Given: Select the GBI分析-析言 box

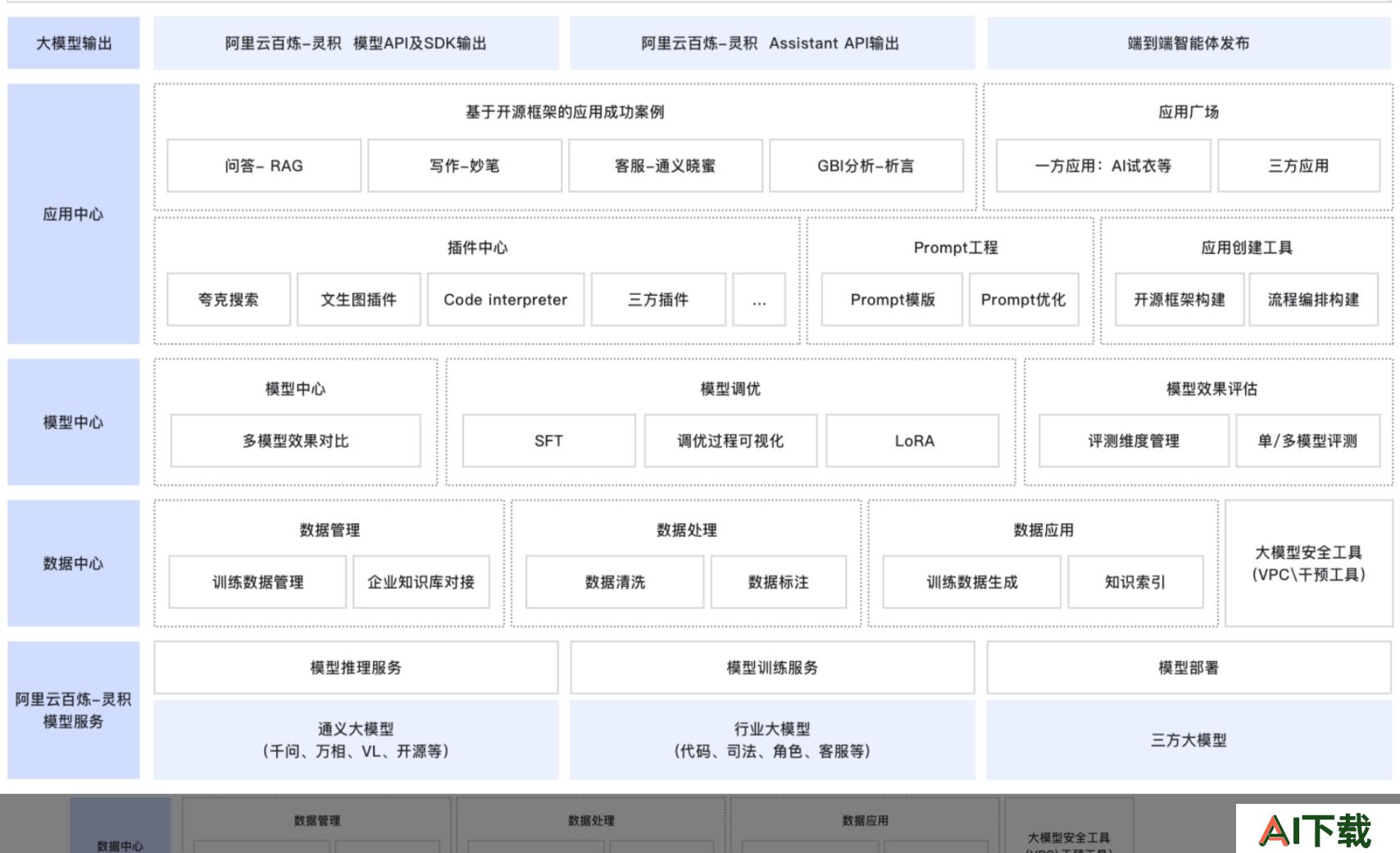Looking at the screenshot, I should click(866, 166).
